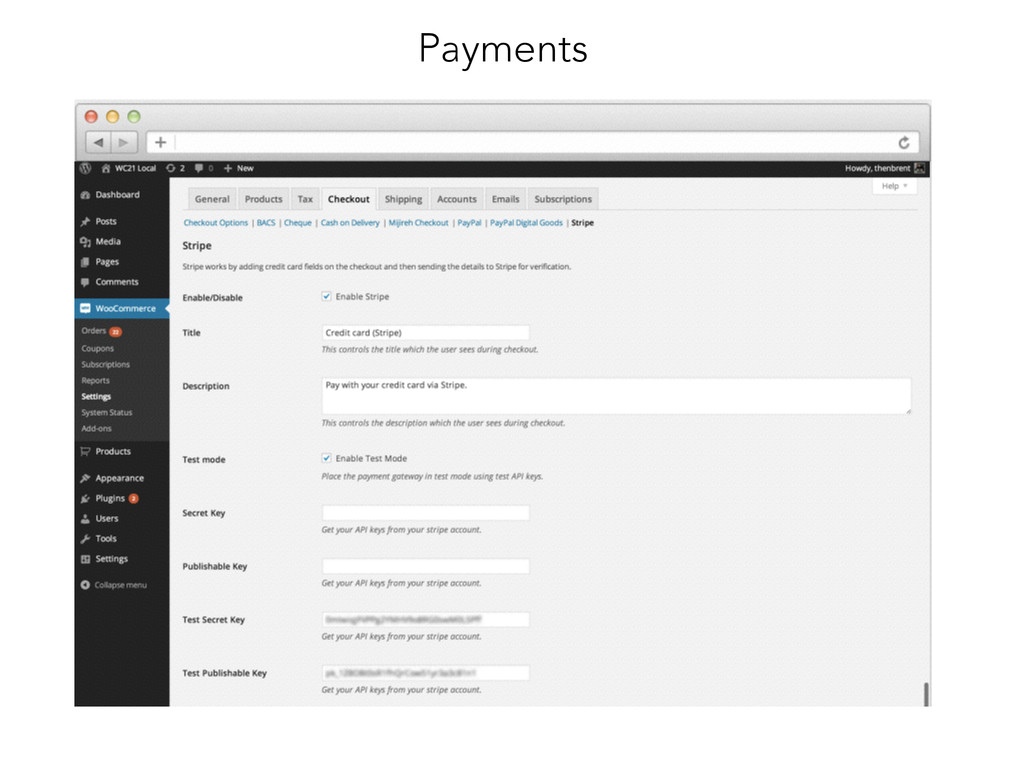This screenshot has height=768, width=1024.
Task: Open Appearance in sidebar
Action: pos(121,478)
